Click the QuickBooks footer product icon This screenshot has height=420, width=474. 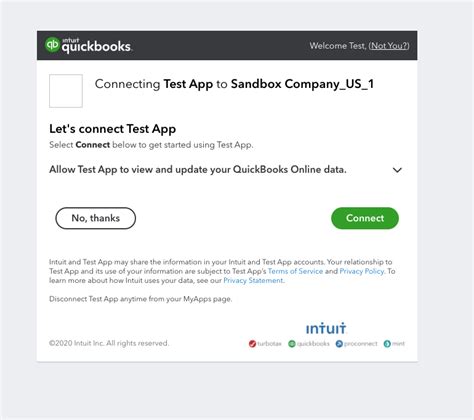click(292, 344)
